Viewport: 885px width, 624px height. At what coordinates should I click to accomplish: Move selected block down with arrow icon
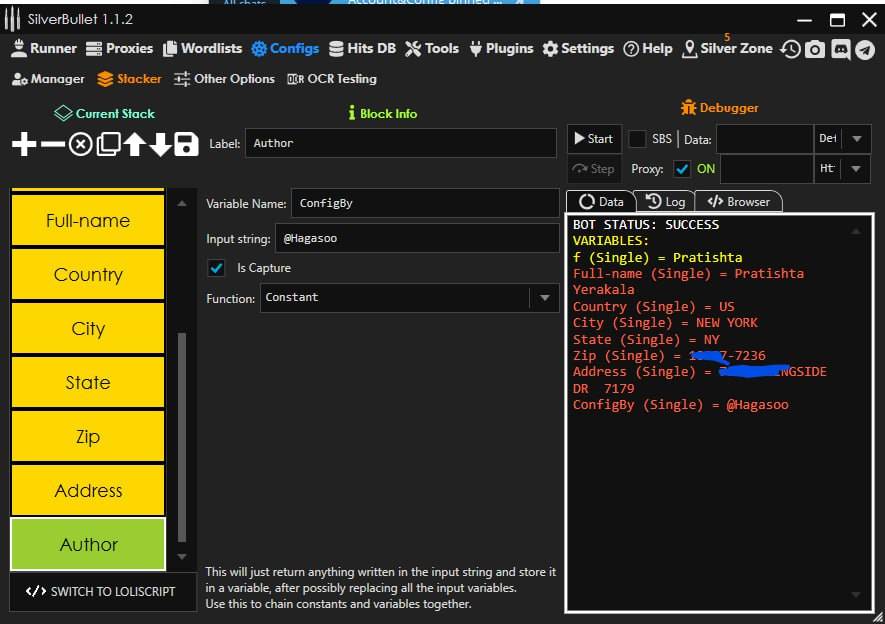click(x=160, y=145)
